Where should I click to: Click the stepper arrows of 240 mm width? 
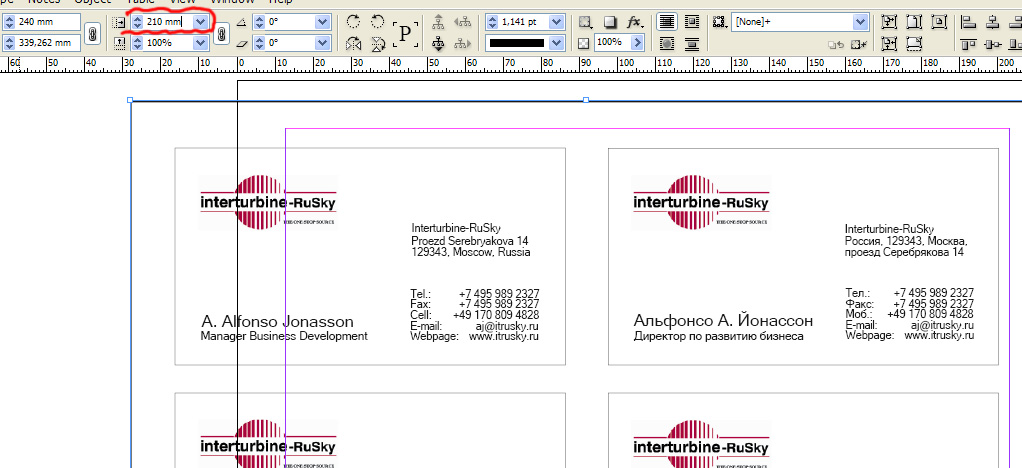(x=8, y=22)
